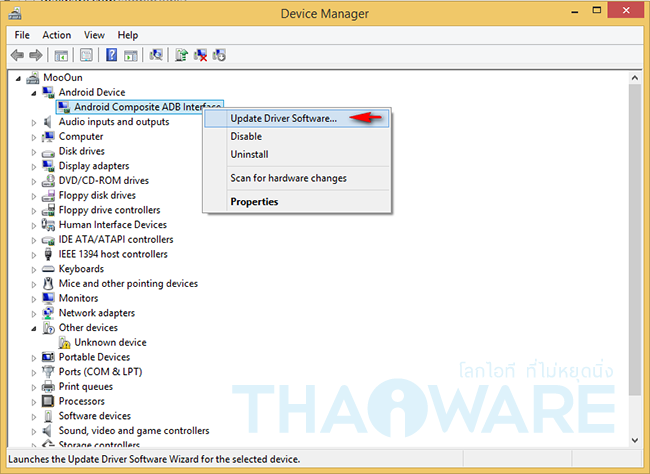Expand the Display adapters category
Screen dimensions: 650x474
(34, 167)
